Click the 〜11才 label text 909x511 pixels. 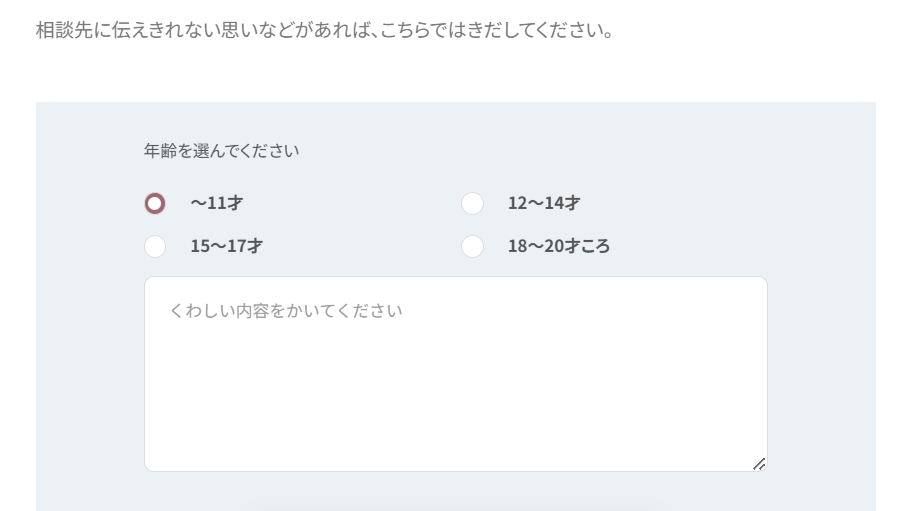217,204
